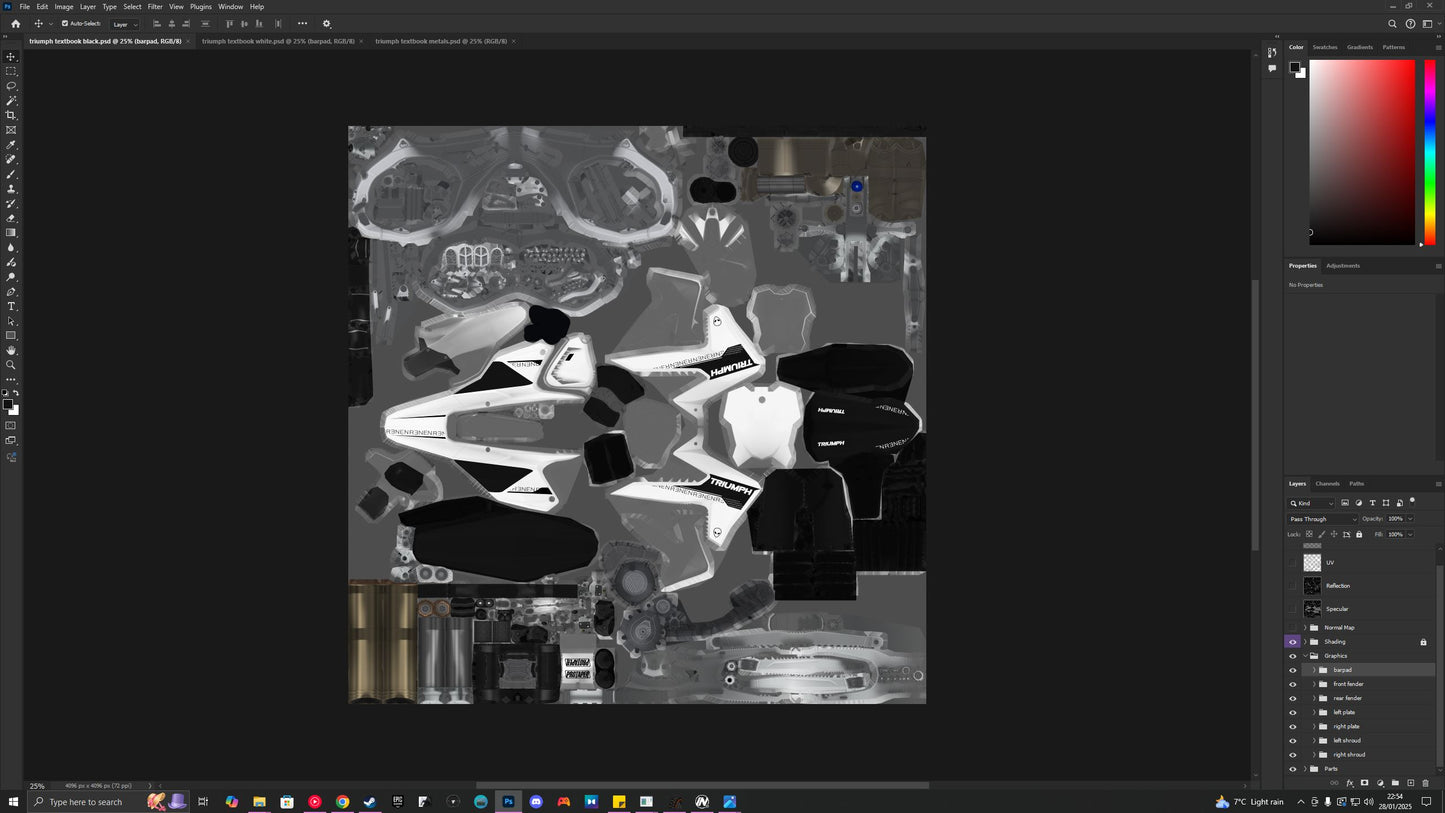This screenshot has height=813, width=1445.
Task: Open Steam from the taskbar
Action: click(369, 802)
